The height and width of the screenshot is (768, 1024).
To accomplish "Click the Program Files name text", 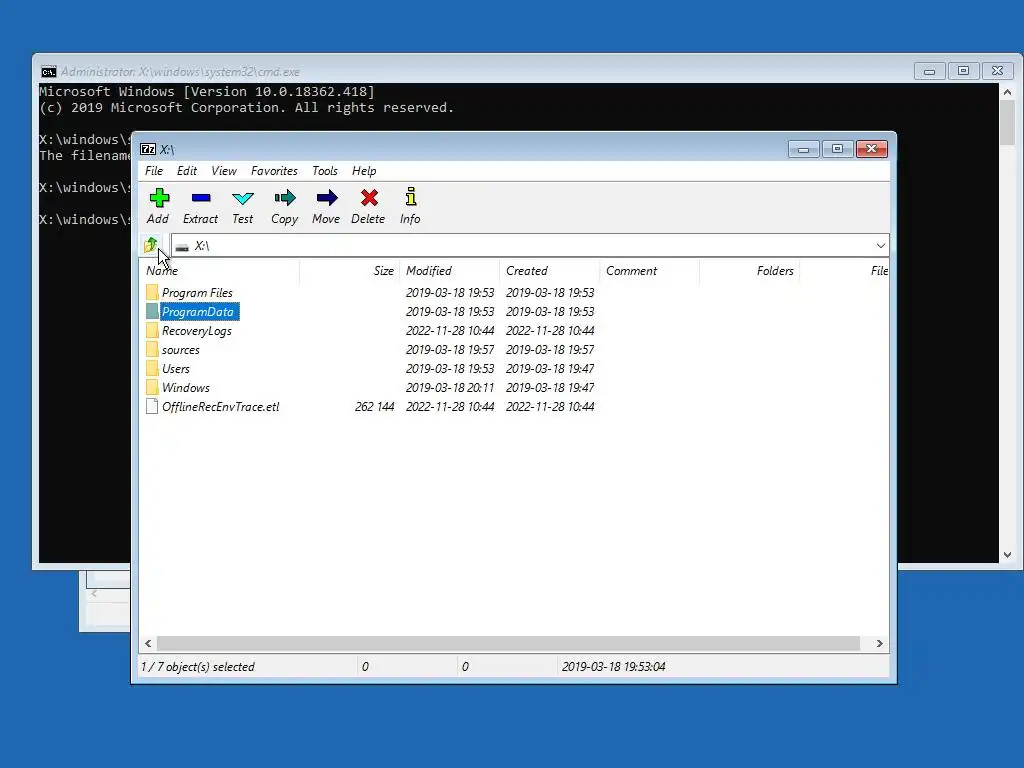I will click(x=197, y=293).
